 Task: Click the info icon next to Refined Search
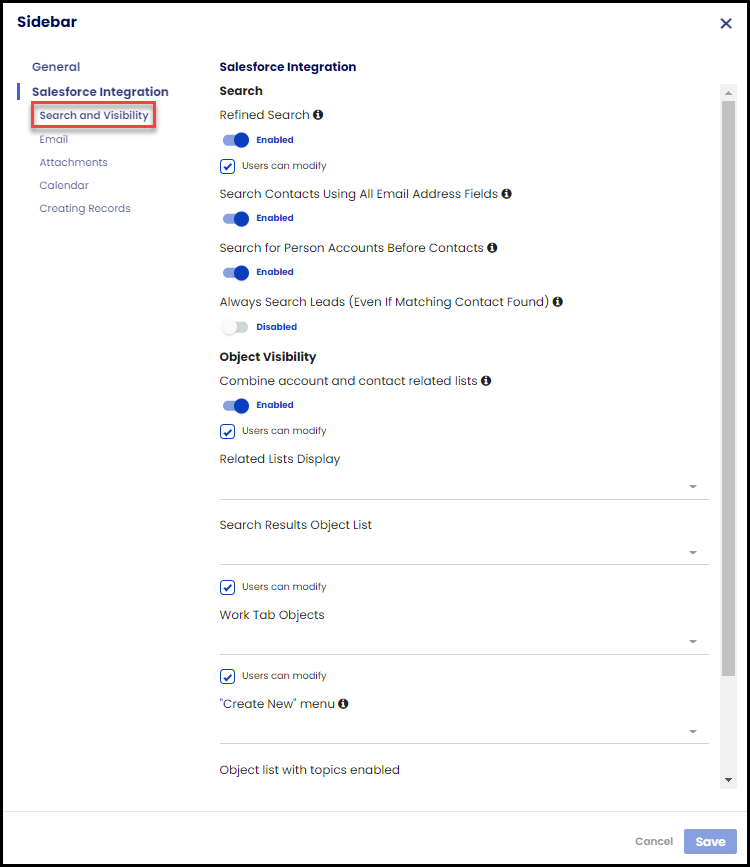coord(318,114)
